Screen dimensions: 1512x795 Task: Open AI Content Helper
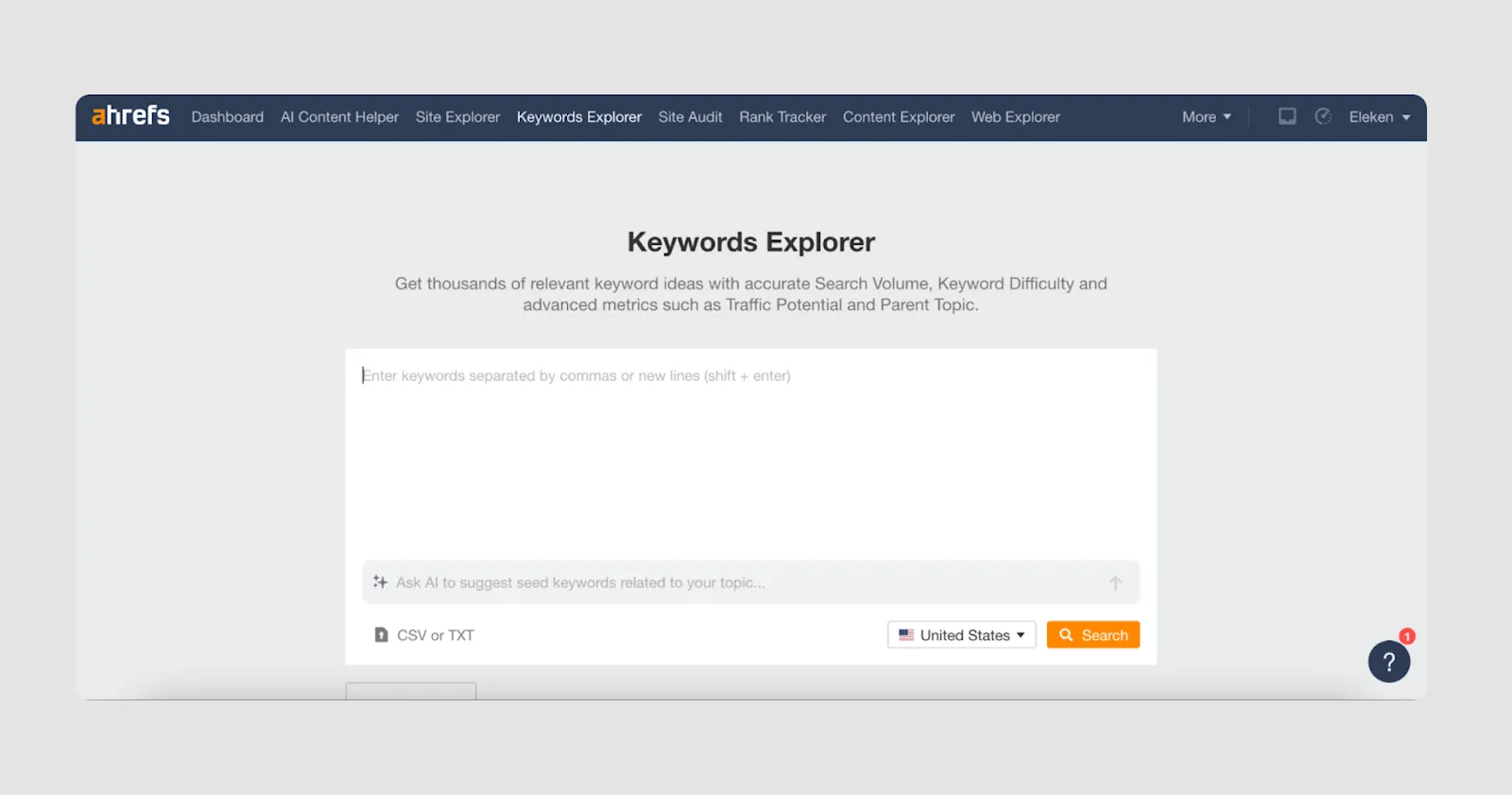[x=339, y=117]
